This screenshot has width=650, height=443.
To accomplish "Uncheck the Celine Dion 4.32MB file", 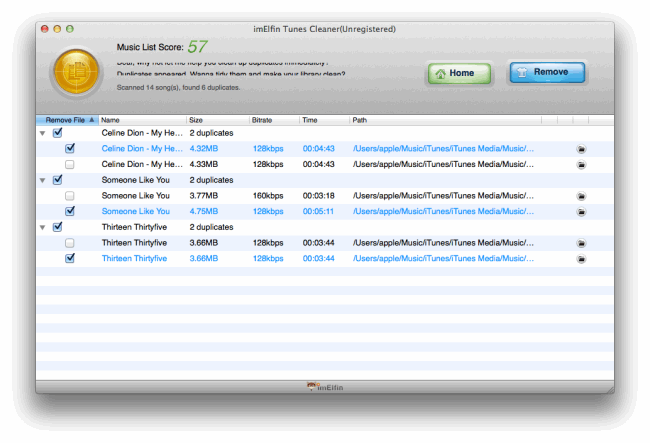I will [70, 148].
